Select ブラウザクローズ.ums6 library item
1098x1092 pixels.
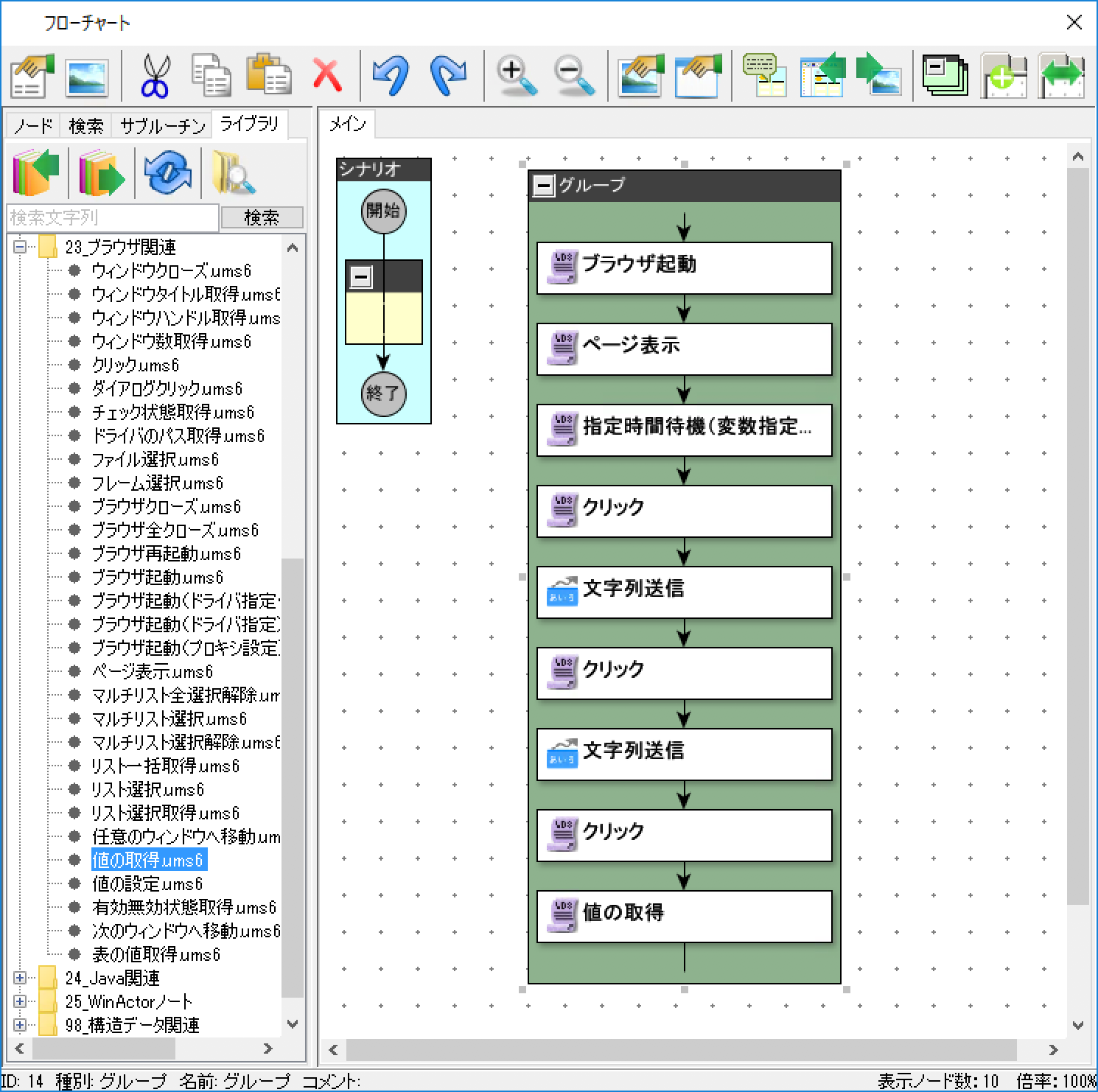click(x=166, y=506)
